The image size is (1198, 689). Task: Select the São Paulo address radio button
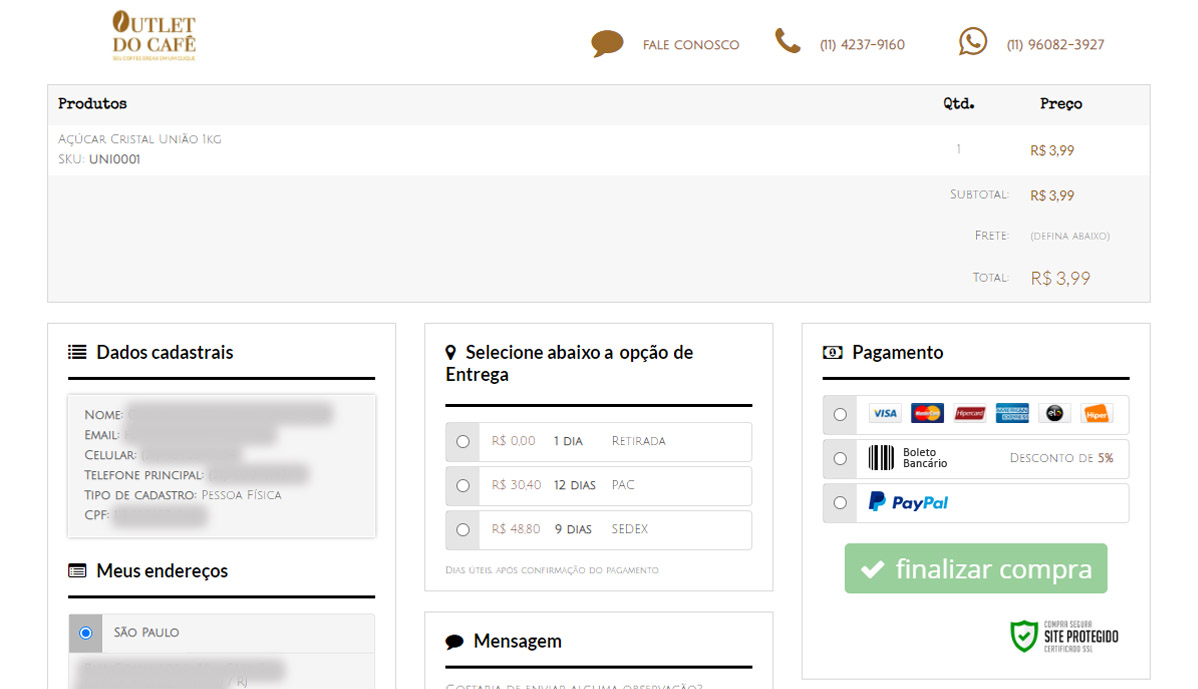point(86,633)
